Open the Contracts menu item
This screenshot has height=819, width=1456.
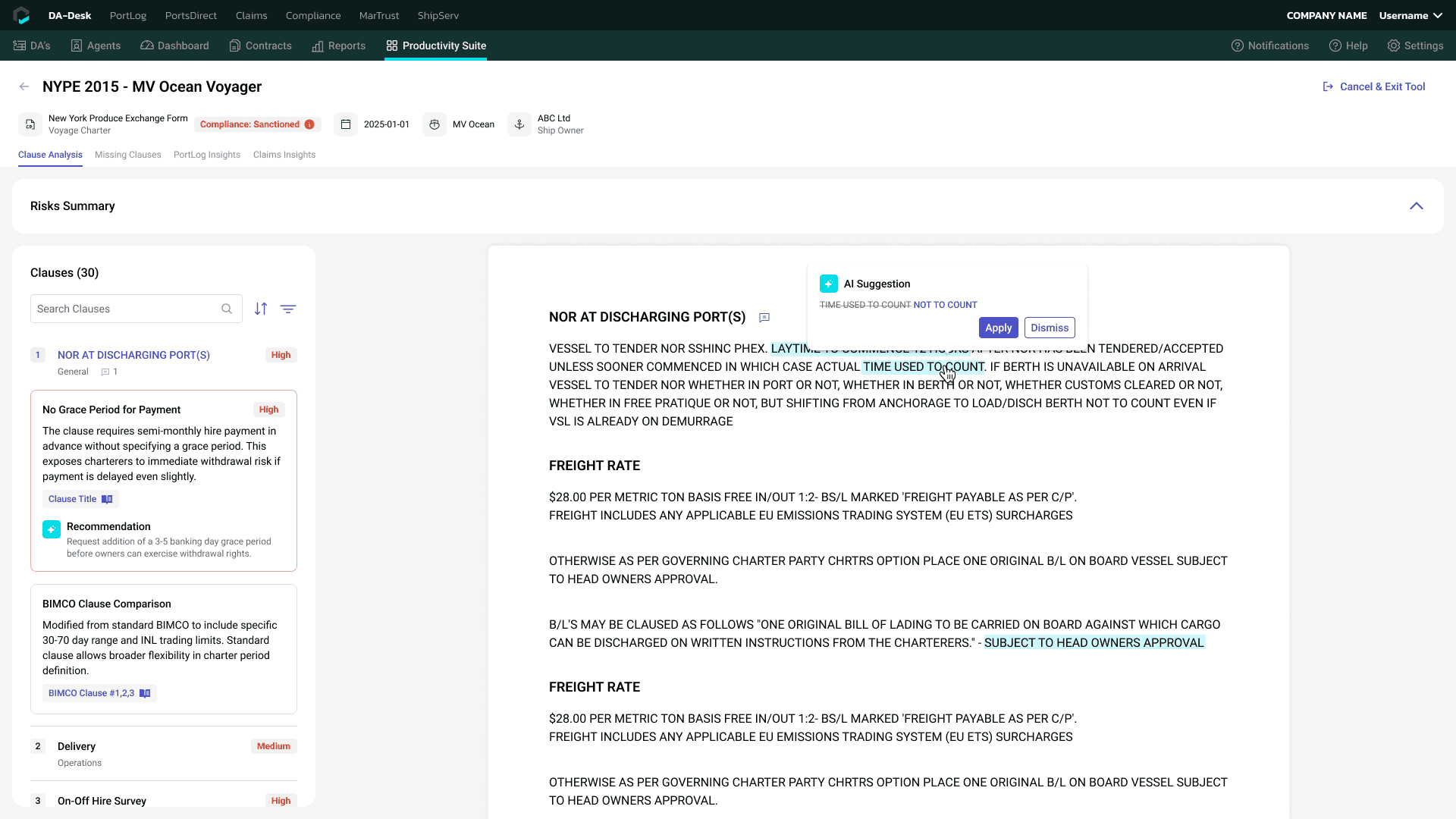coord(260,45)
